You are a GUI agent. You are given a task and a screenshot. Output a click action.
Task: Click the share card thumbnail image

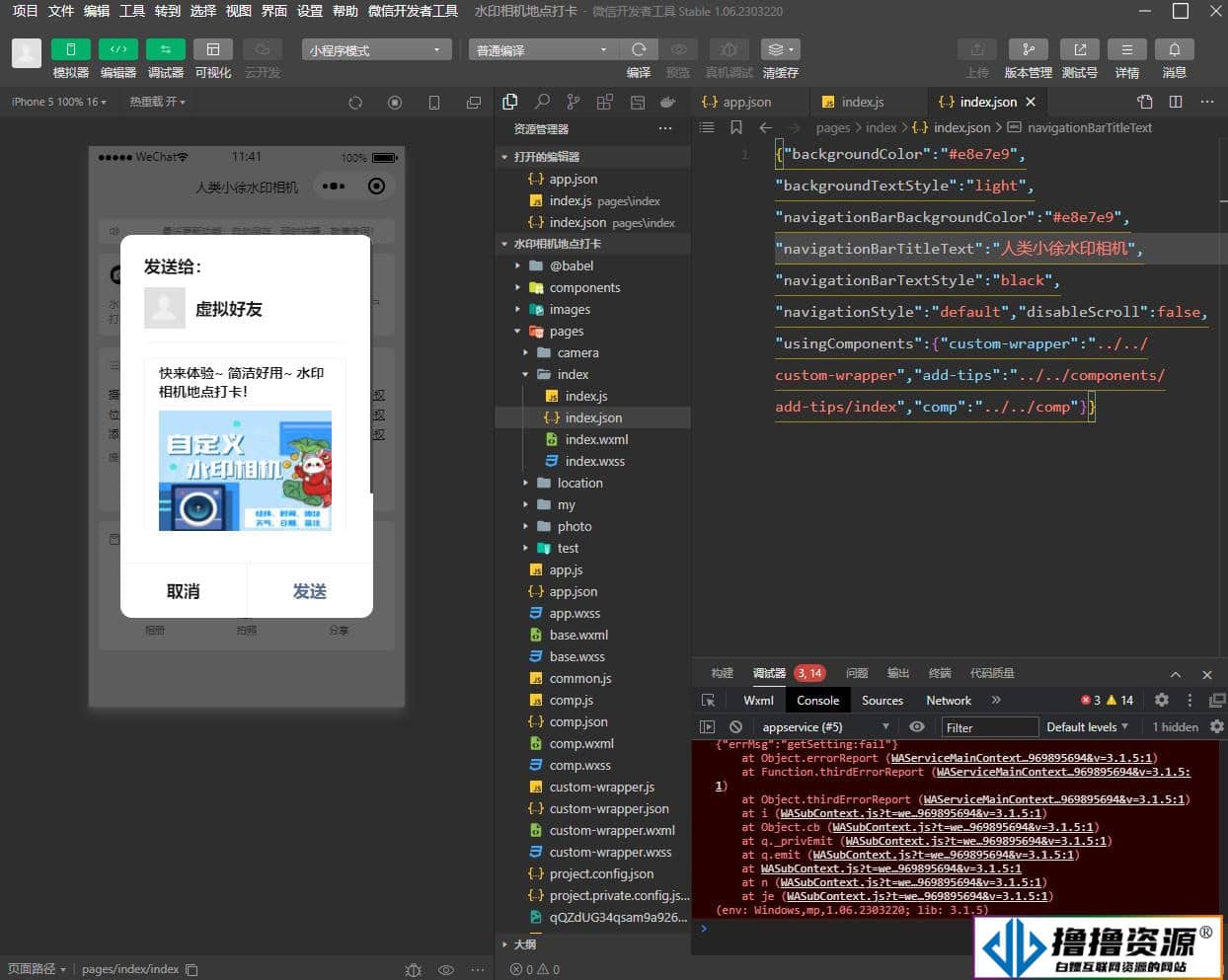245,471
